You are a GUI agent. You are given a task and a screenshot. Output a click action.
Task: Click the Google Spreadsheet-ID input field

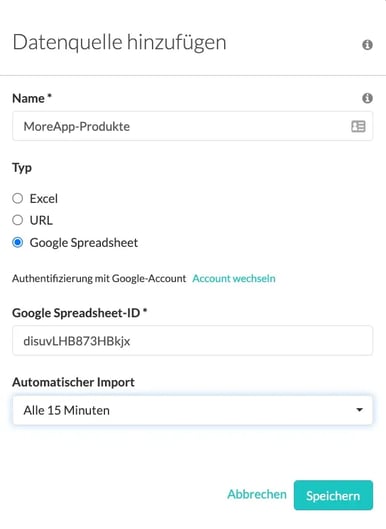tap(192, 341)
